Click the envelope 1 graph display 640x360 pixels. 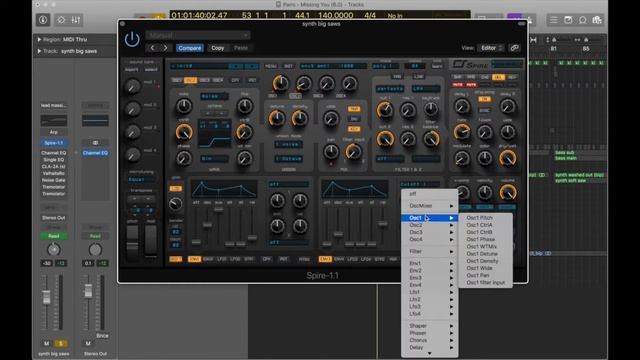(x=224, y=189)
